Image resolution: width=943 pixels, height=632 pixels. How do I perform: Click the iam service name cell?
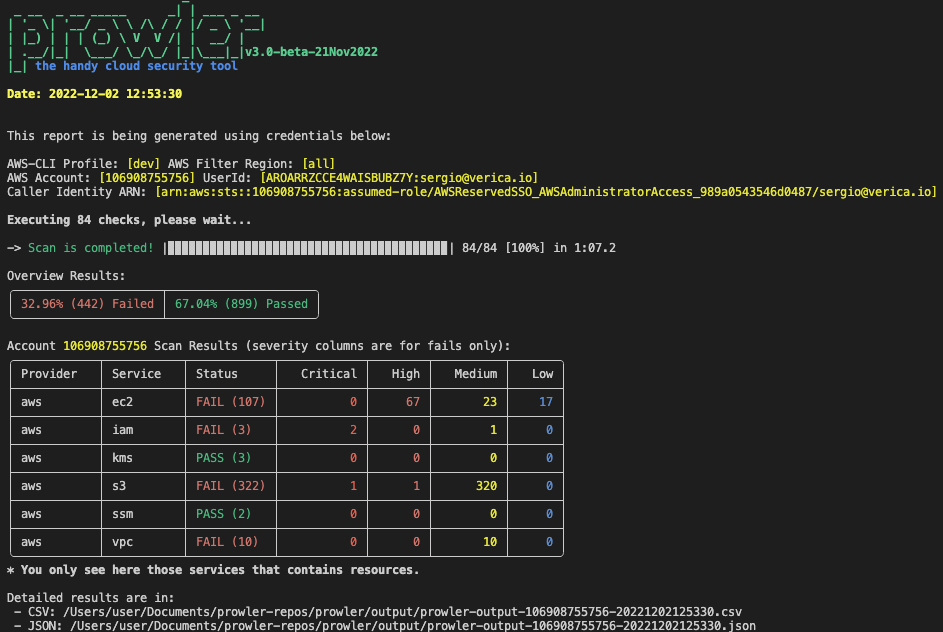pos(123,430)
